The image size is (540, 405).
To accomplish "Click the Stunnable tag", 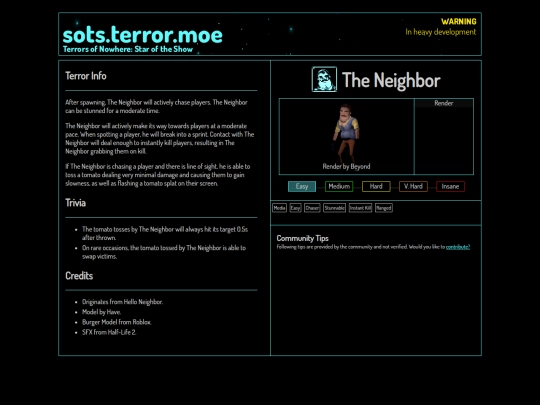I will pos(334,208).
